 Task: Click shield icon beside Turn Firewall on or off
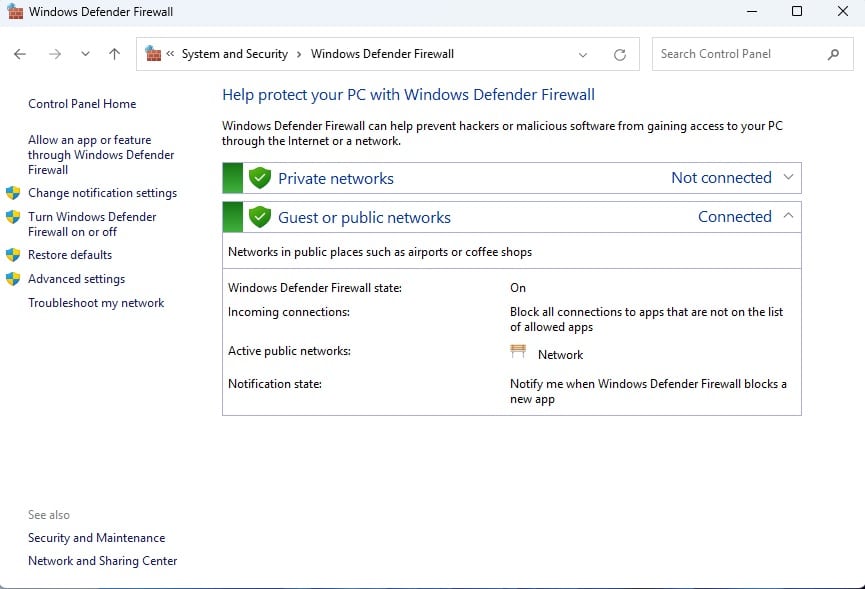tap(13, 217)
